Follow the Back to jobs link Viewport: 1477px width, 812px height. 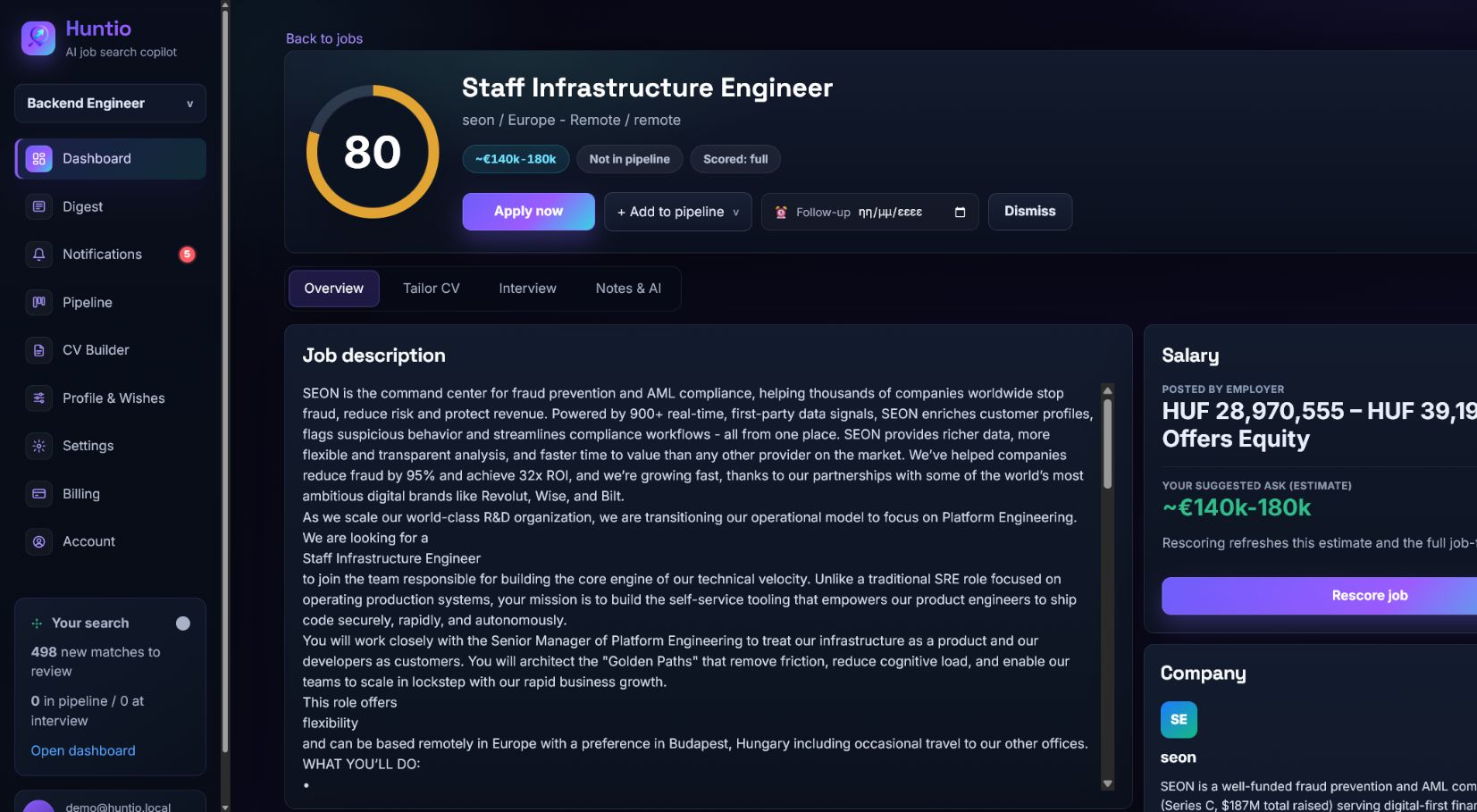tap(324, 38)
